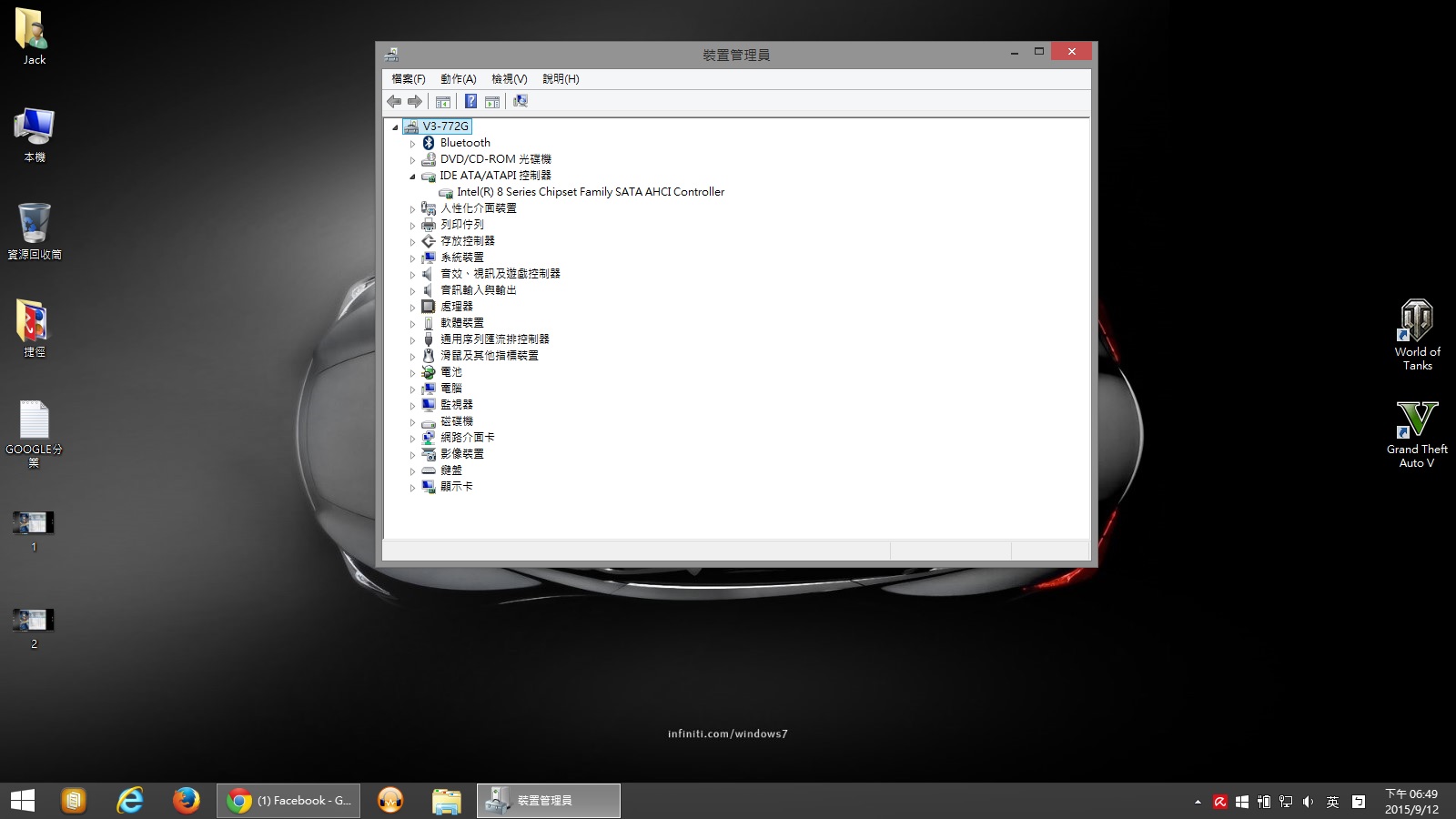Select the 電腦 row

point(451,389)
